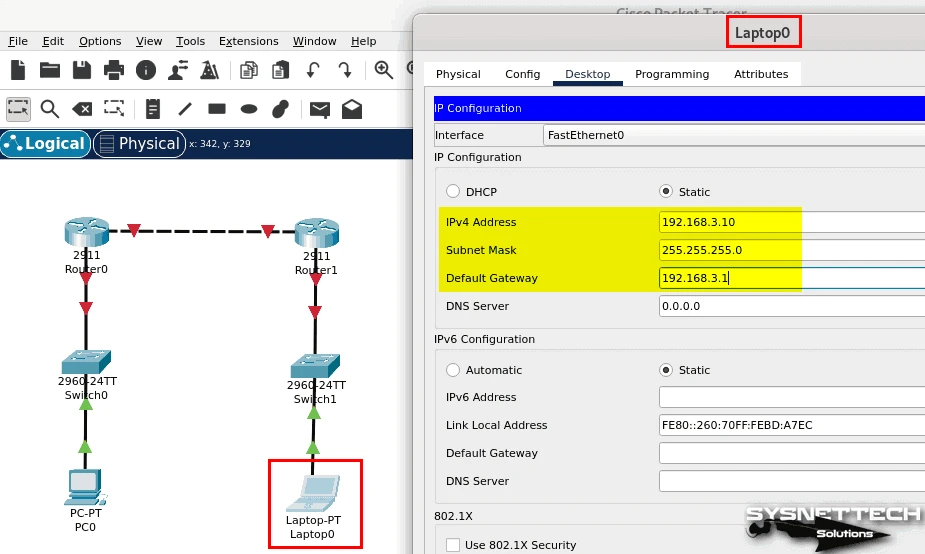Select the Laptop0 device on canvas
The width and height of the screenshot is (925, 554).
[x=313, y=494]
